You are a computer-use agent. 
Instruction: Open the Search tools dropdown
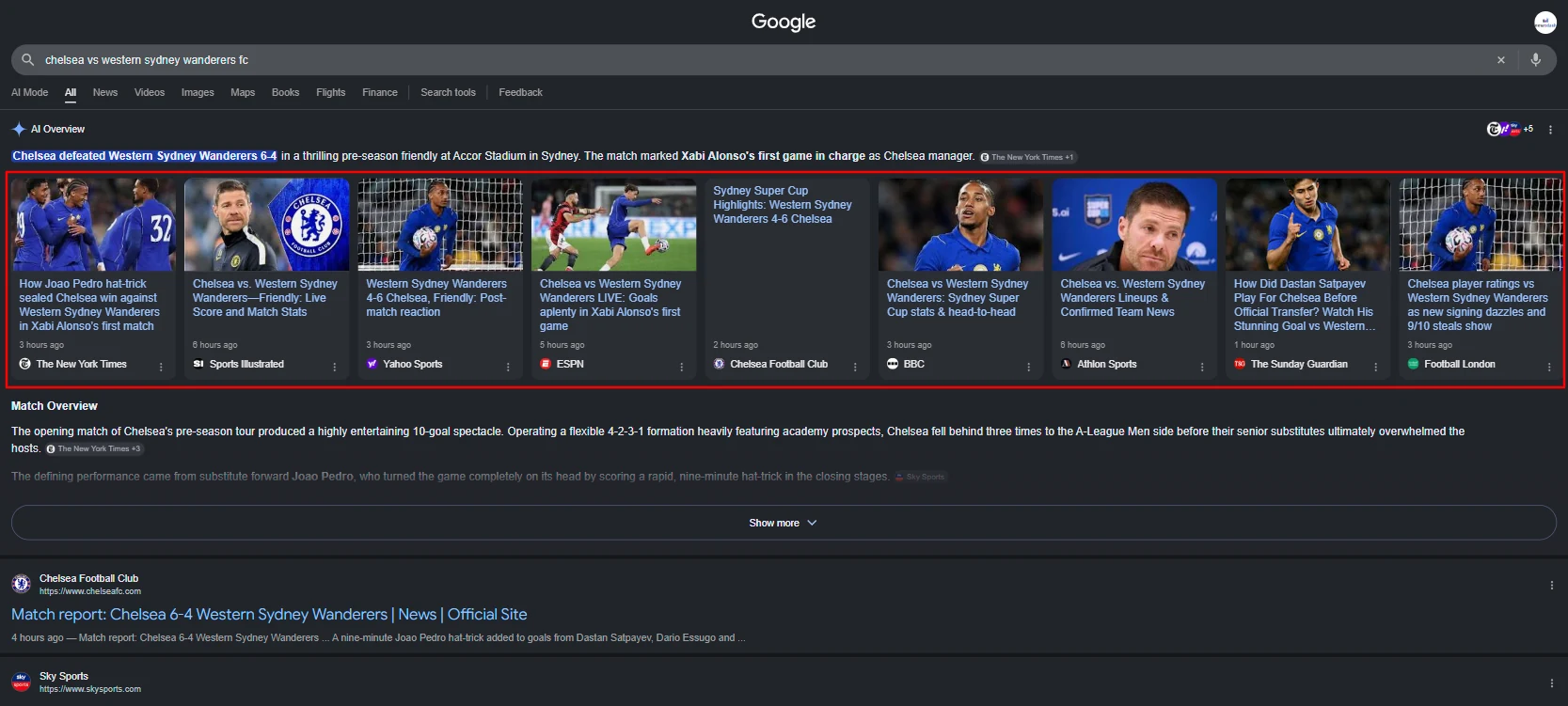(x=448, y=92)
